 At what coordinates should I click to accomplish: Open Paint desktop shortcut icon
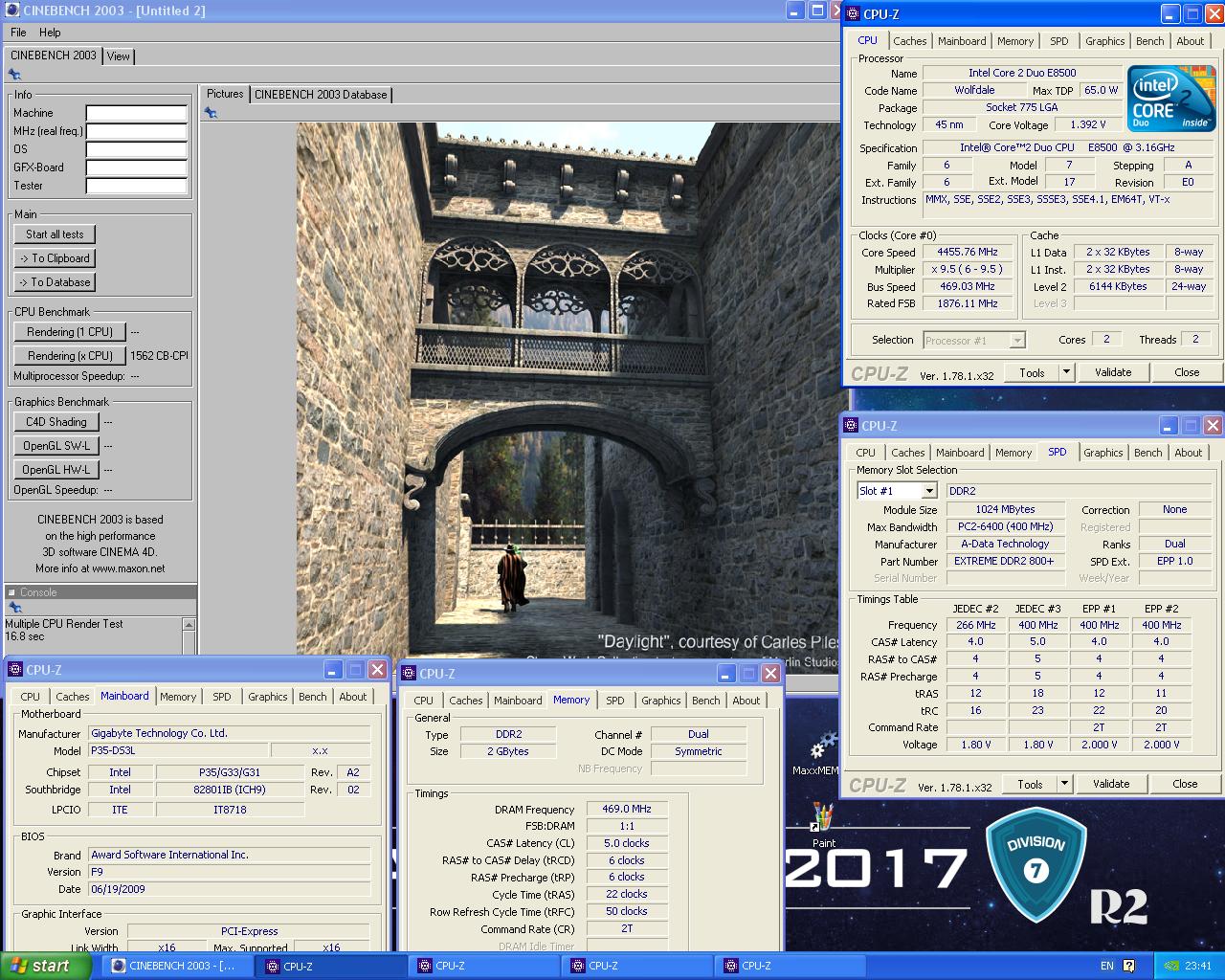coord(822,817)
